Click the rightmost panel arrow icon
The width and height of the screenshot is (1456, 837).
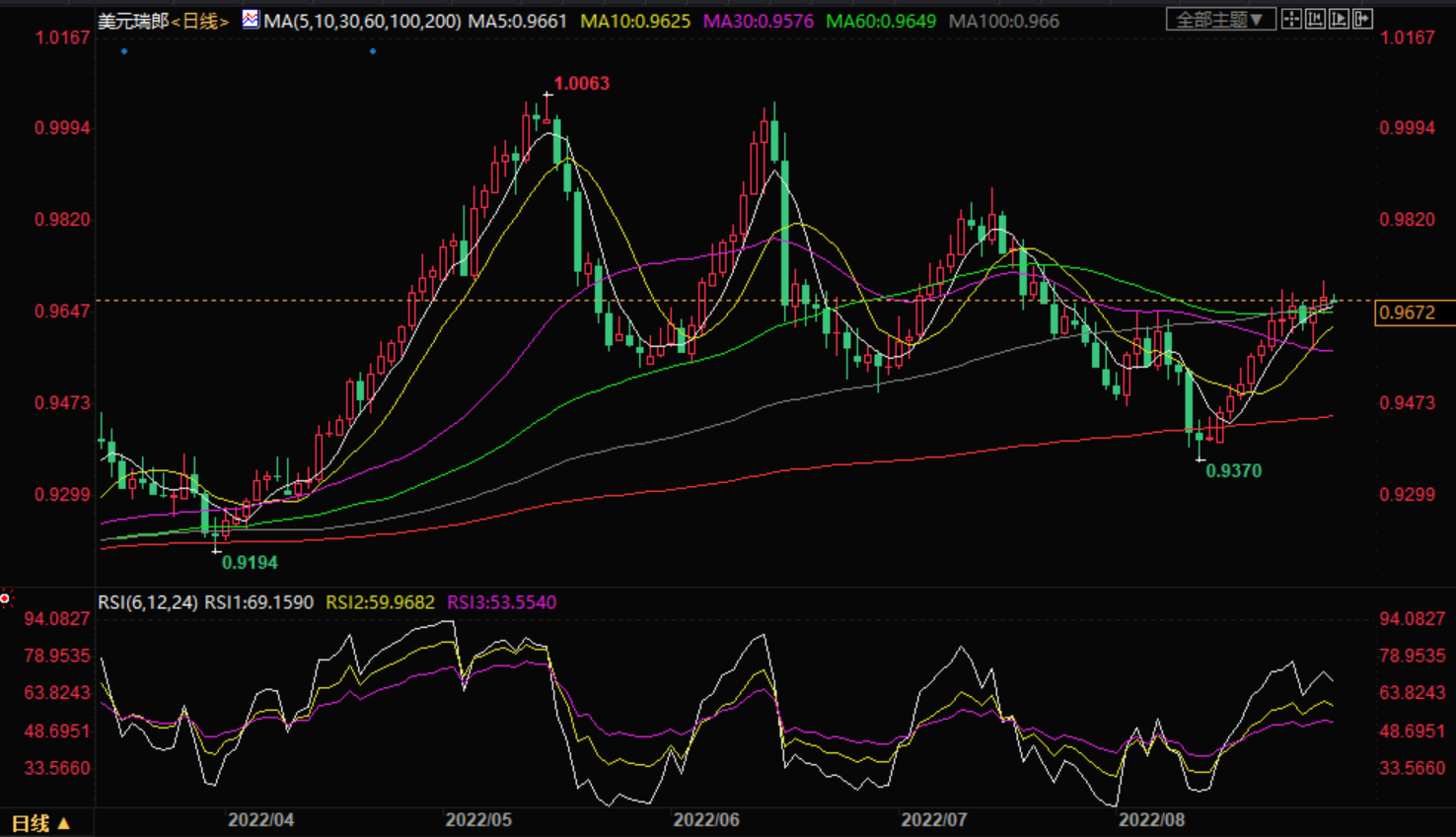pyautogui.click(x=1362, y=19)
